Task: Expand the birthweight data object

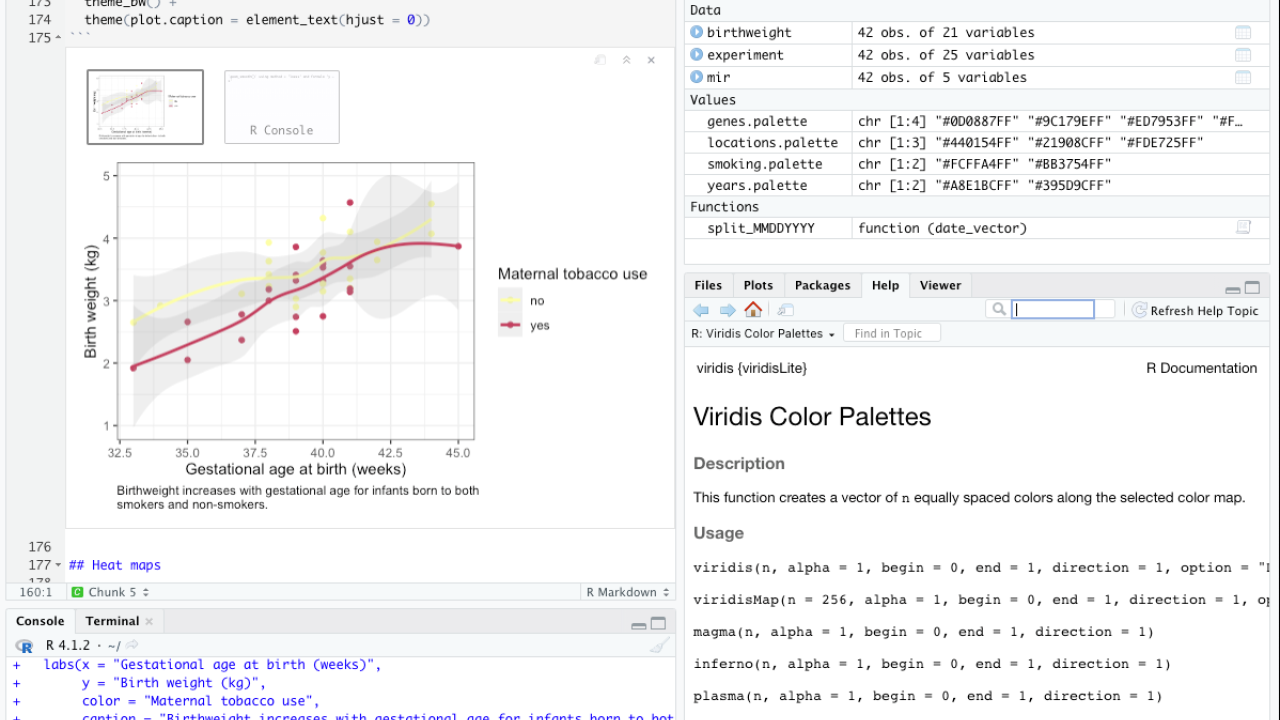Action: point(696,33)
